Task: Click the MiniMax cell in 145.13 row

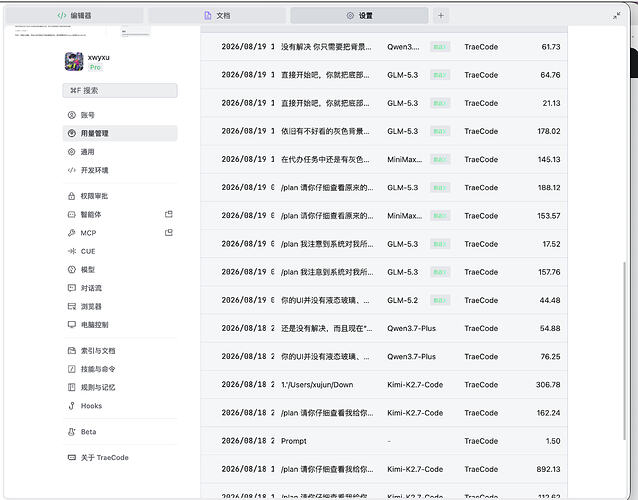Action: pos(404,159)
